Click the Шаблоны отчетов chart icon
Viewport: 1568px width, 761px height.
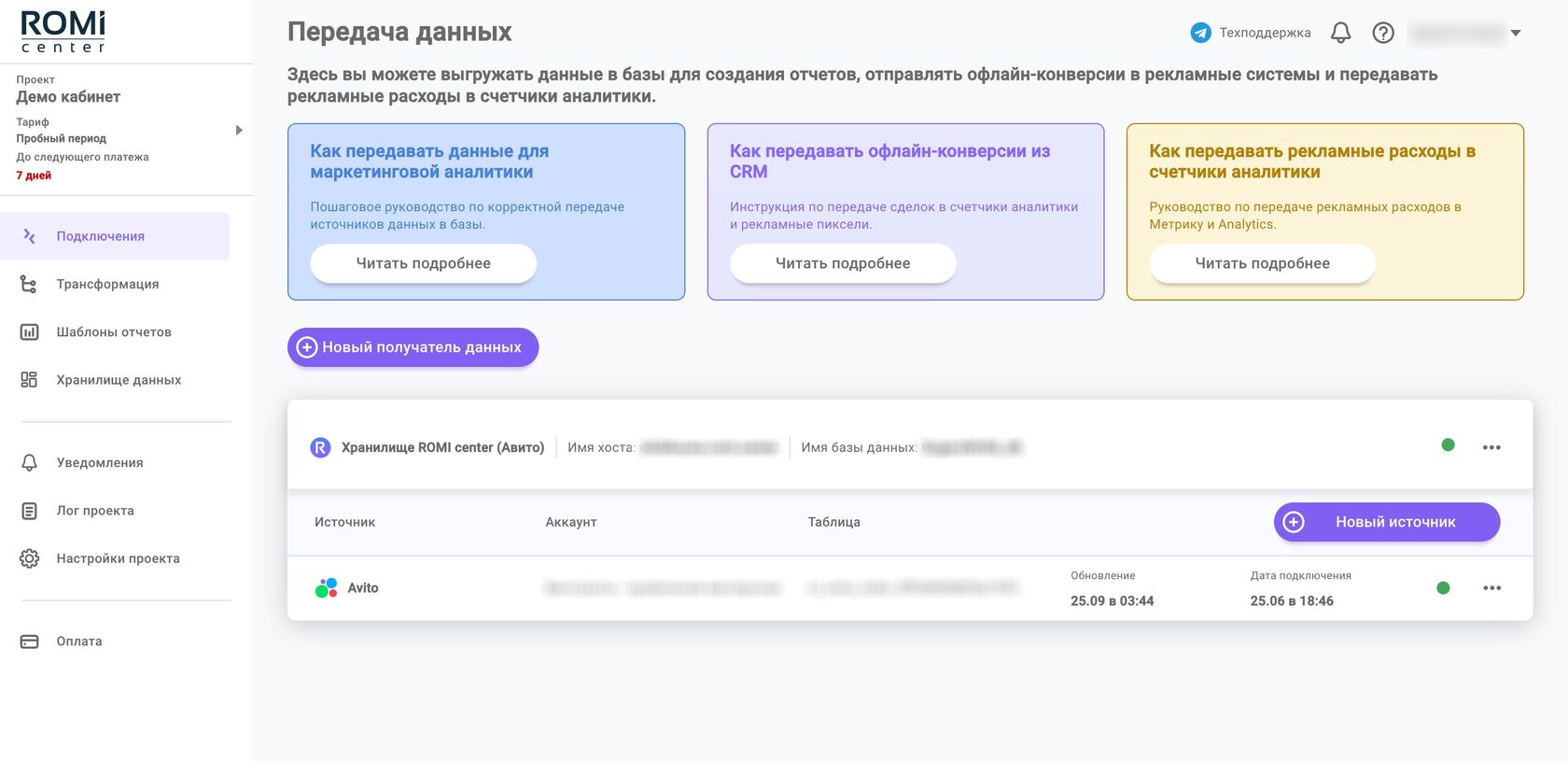(x=29, y=331)
